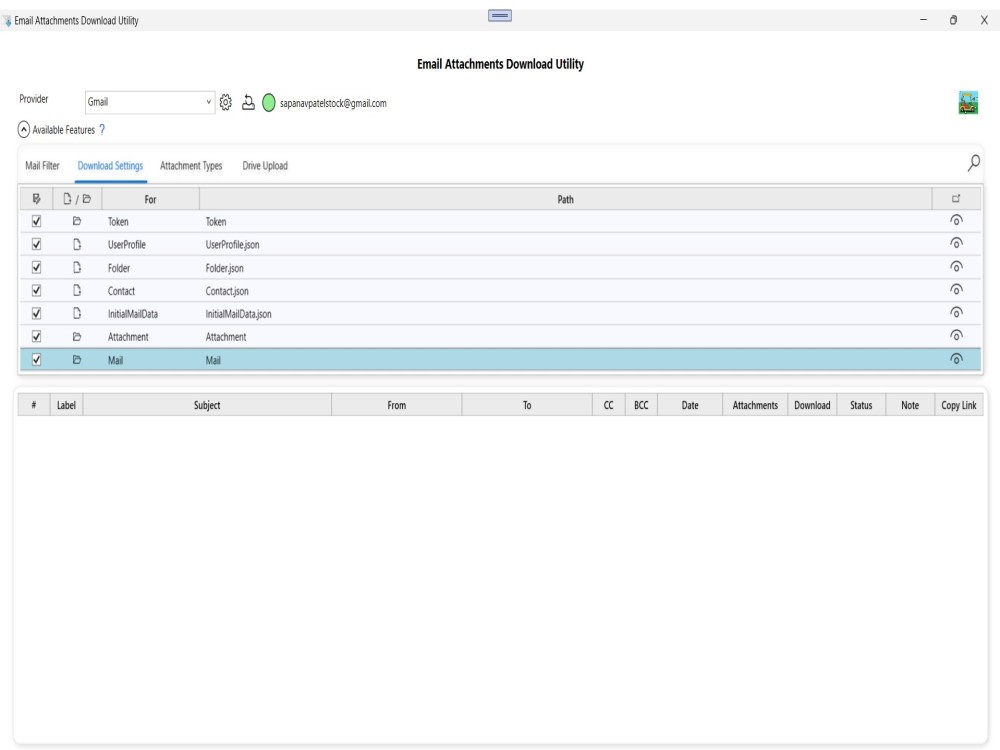Click the view icon for Mail row
1000x750 pixels.
click(956, 359)
